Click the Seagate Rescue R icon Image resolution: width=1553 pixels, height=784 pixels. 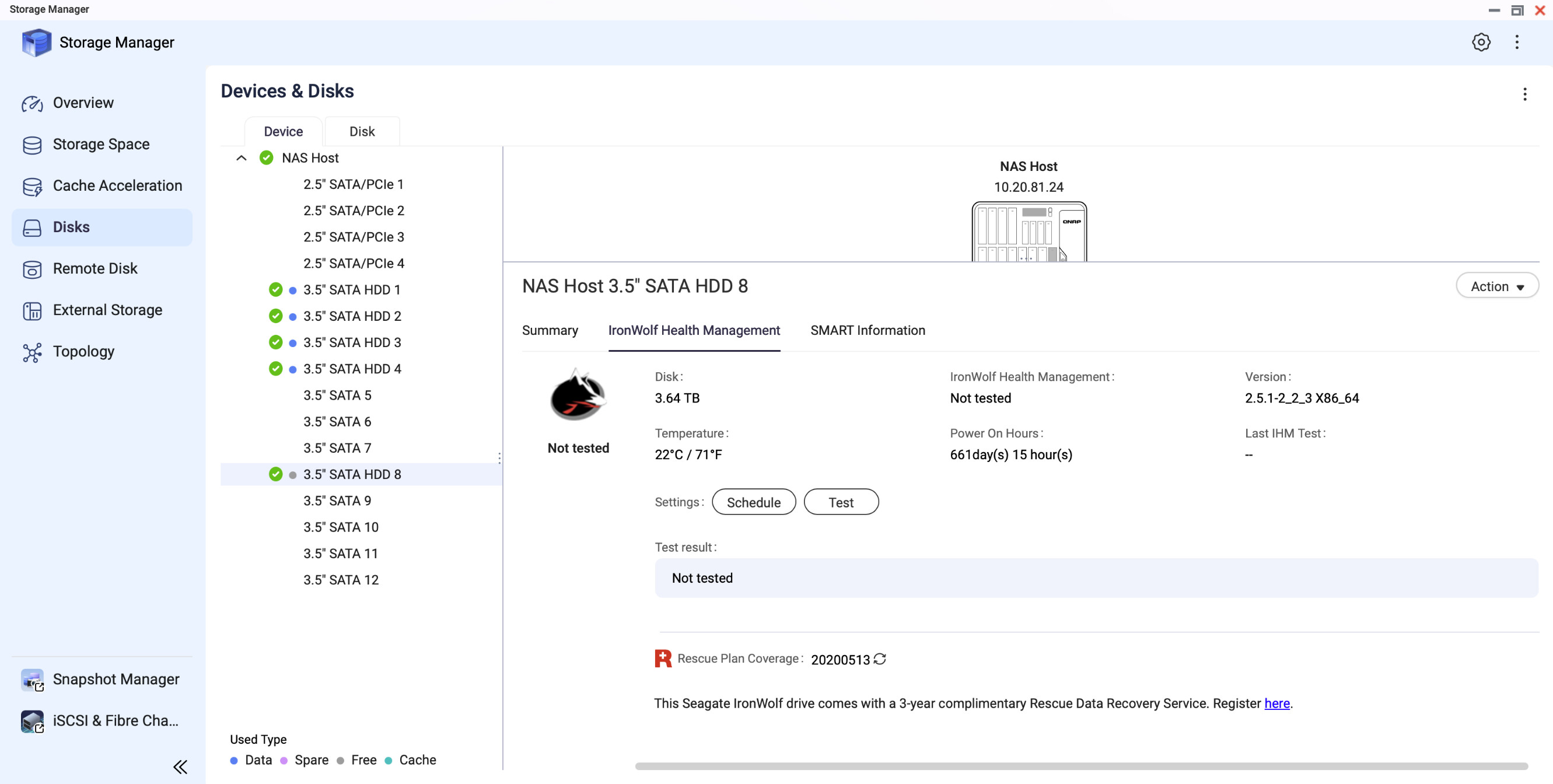663,659
